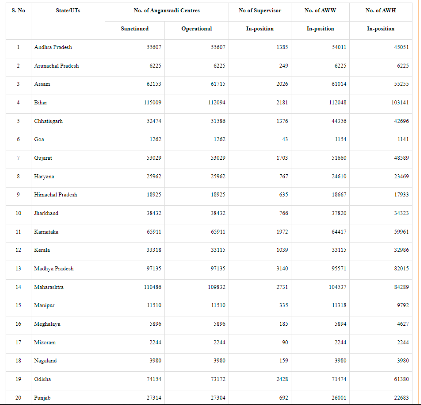Select the Nagaland state cell
Image resolution: width=421 pixels, height=405 pixels.
point(45,361)
